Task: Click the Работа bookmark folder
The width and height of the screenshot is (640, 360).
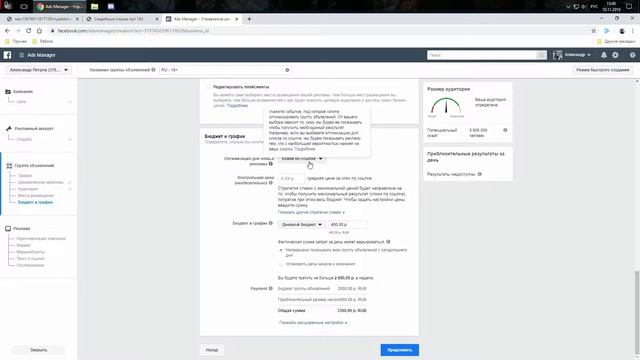Action: pos(42,41)
